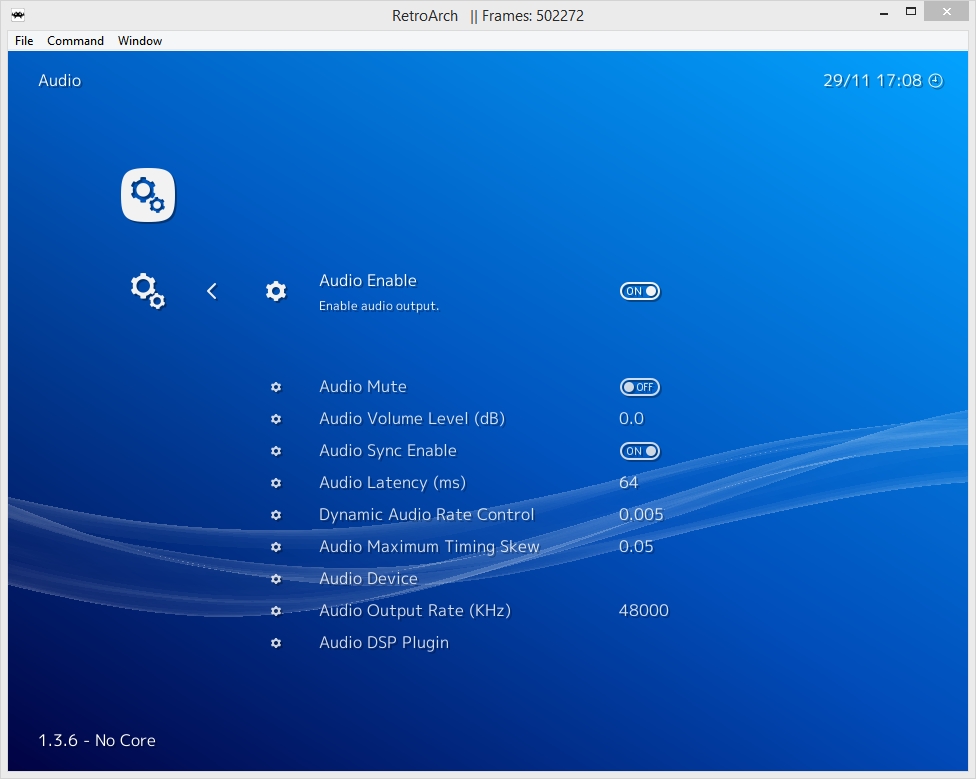Click the '1.3.6 - No Core' version text
Viewport: 976px width, 779px height.
97,740
